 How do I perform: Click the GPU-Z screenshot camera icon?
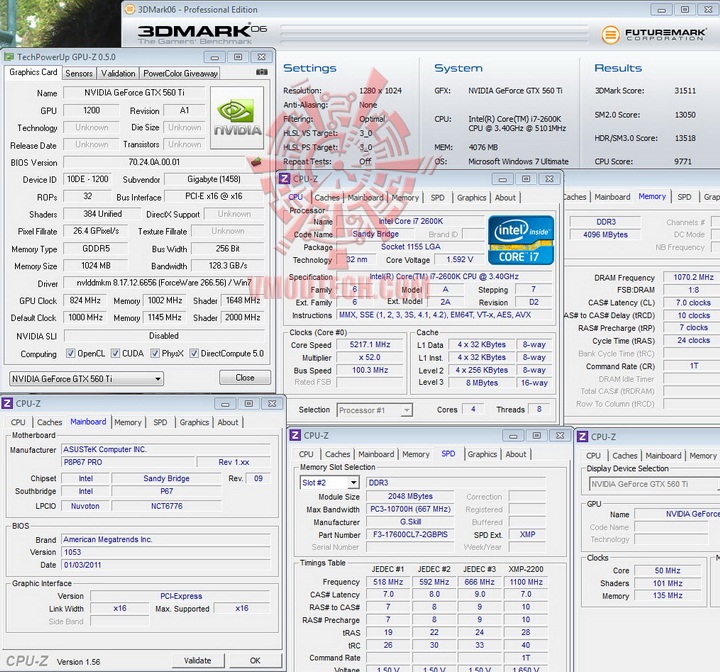pyautogui.click(x=261, y=72)
